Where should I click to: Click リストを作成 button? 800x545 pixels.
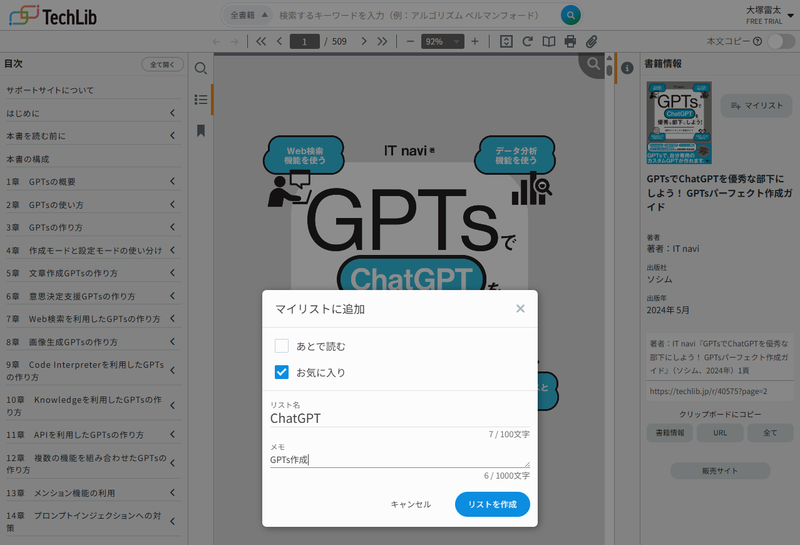point(492,504)
